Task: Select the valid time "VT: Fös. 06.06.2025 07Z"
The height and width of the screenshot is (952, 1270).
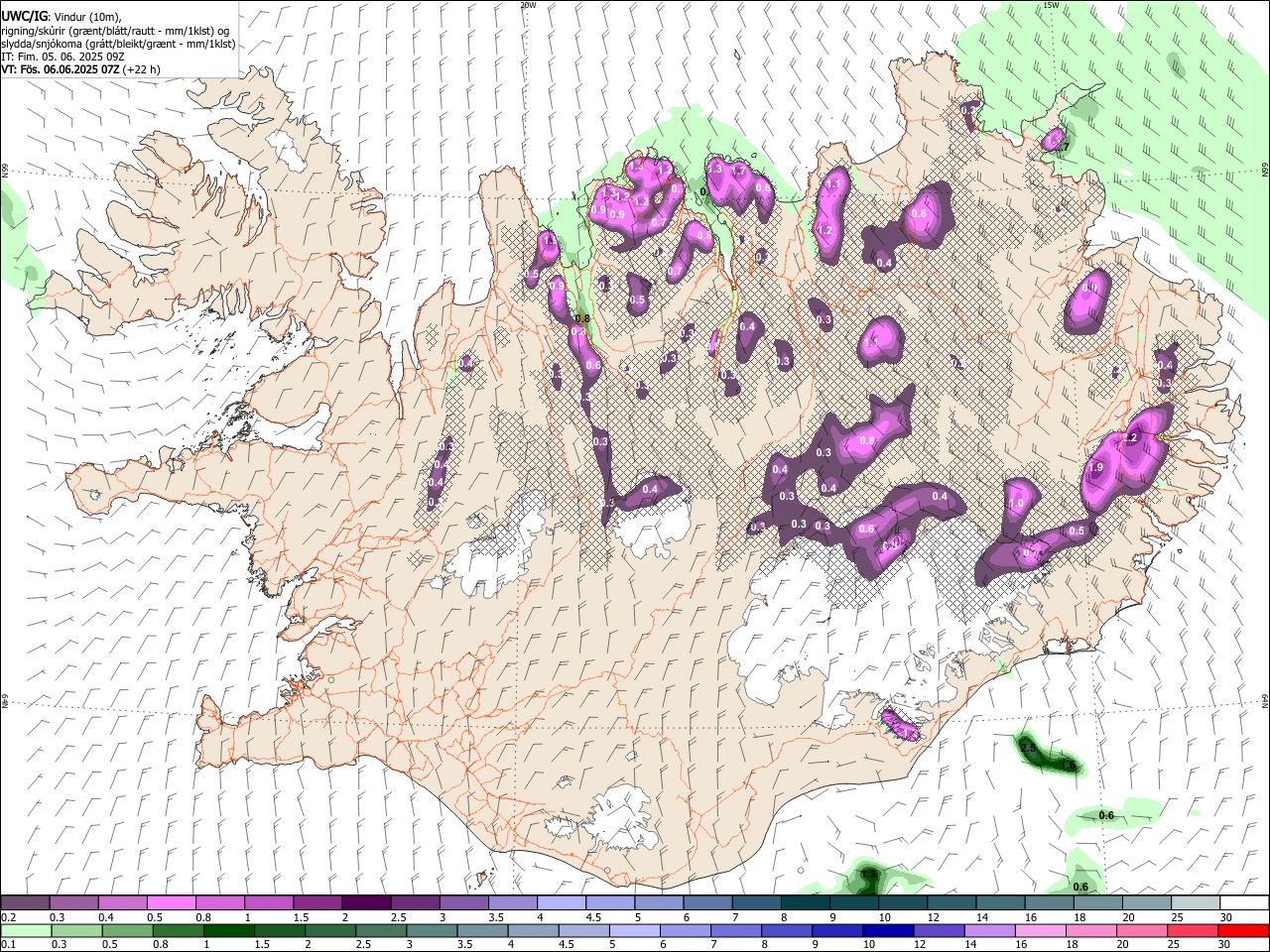Action: click(x=61, y=69)
